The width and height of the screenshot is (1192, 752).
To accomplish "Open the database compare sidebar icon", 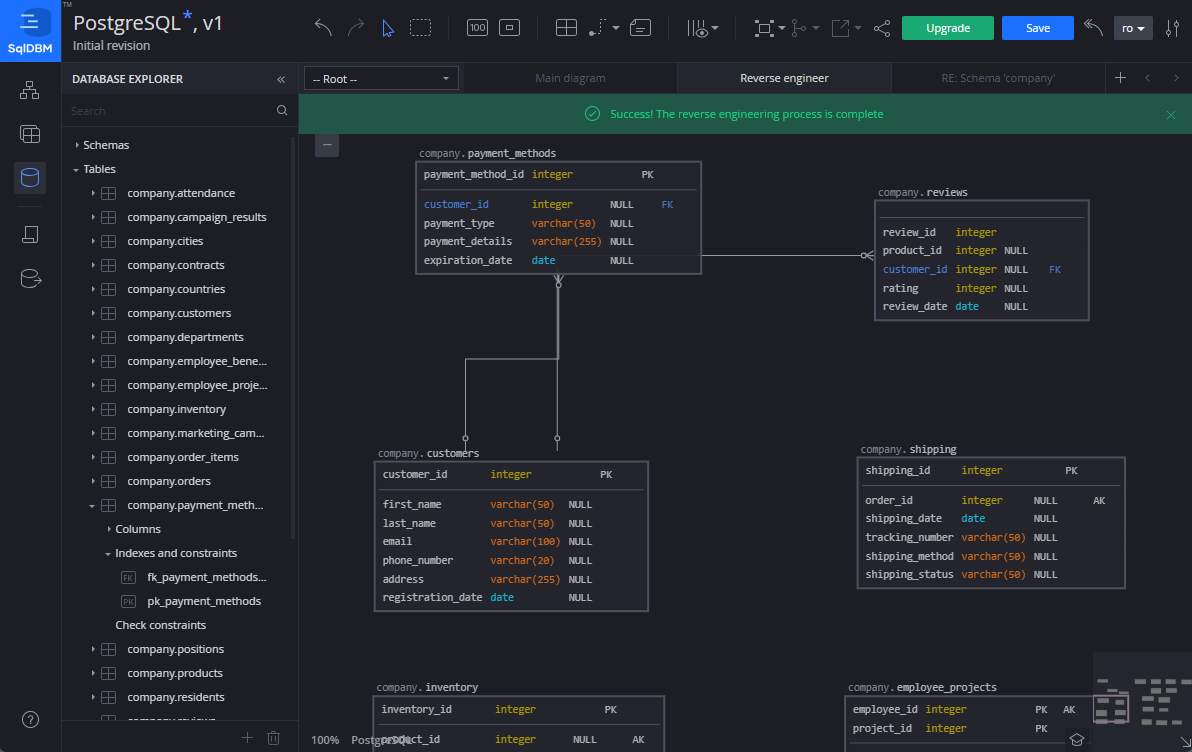I will point(30,279).
